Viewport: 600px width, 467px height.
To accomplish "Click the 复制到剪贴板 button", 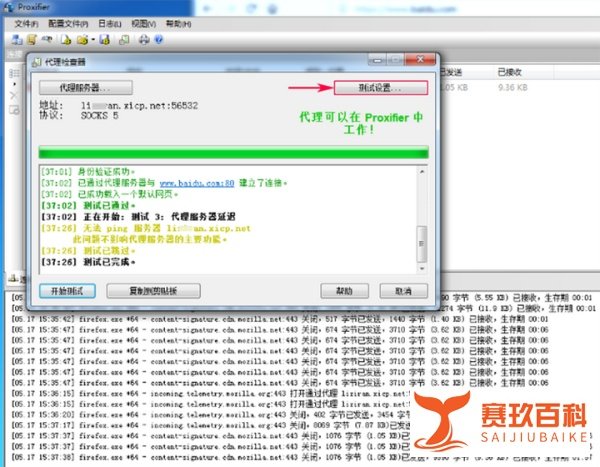I will pos(153,291).
